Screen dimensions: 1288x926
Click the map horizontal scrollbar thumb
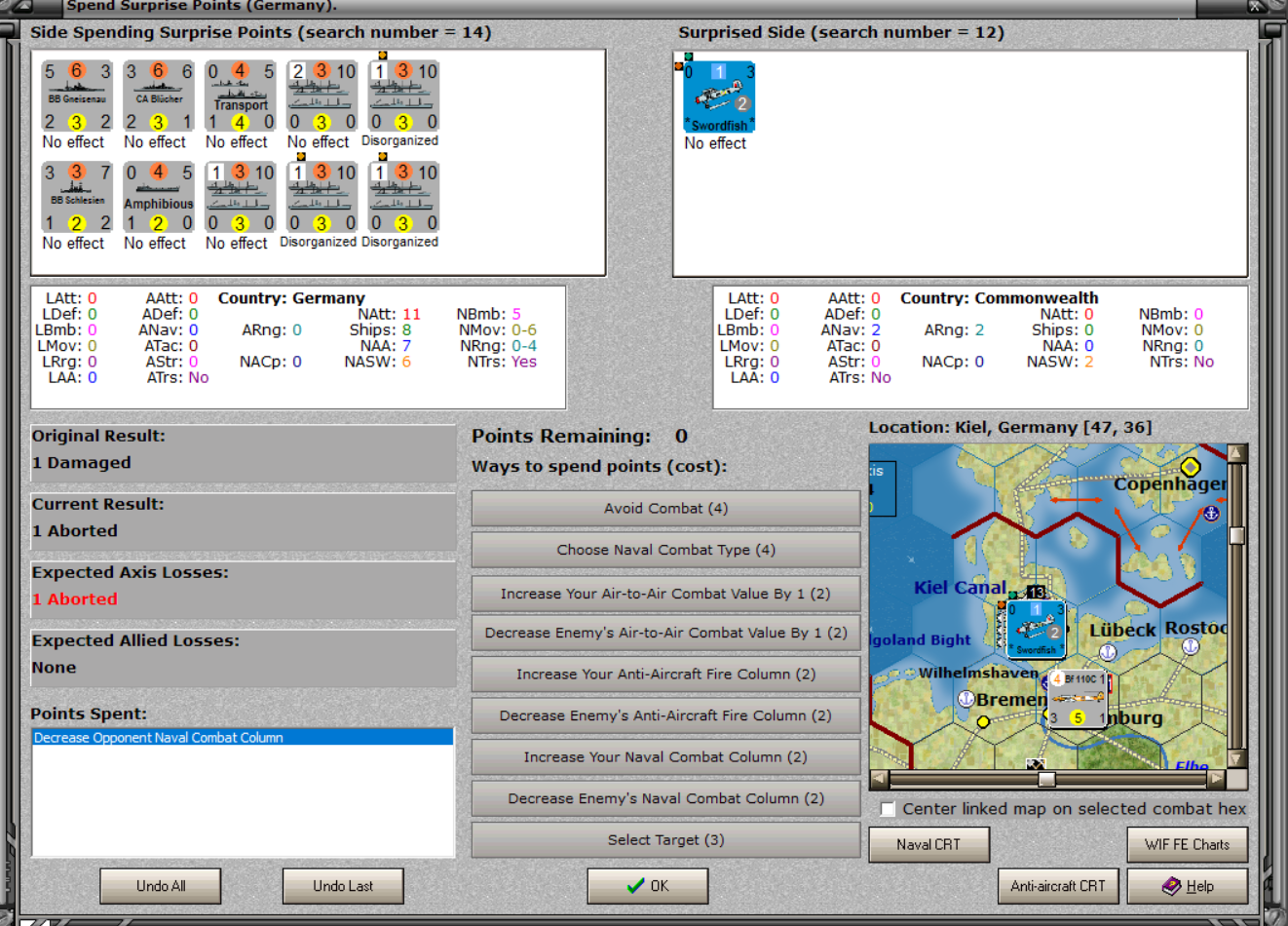(1046, 779)
